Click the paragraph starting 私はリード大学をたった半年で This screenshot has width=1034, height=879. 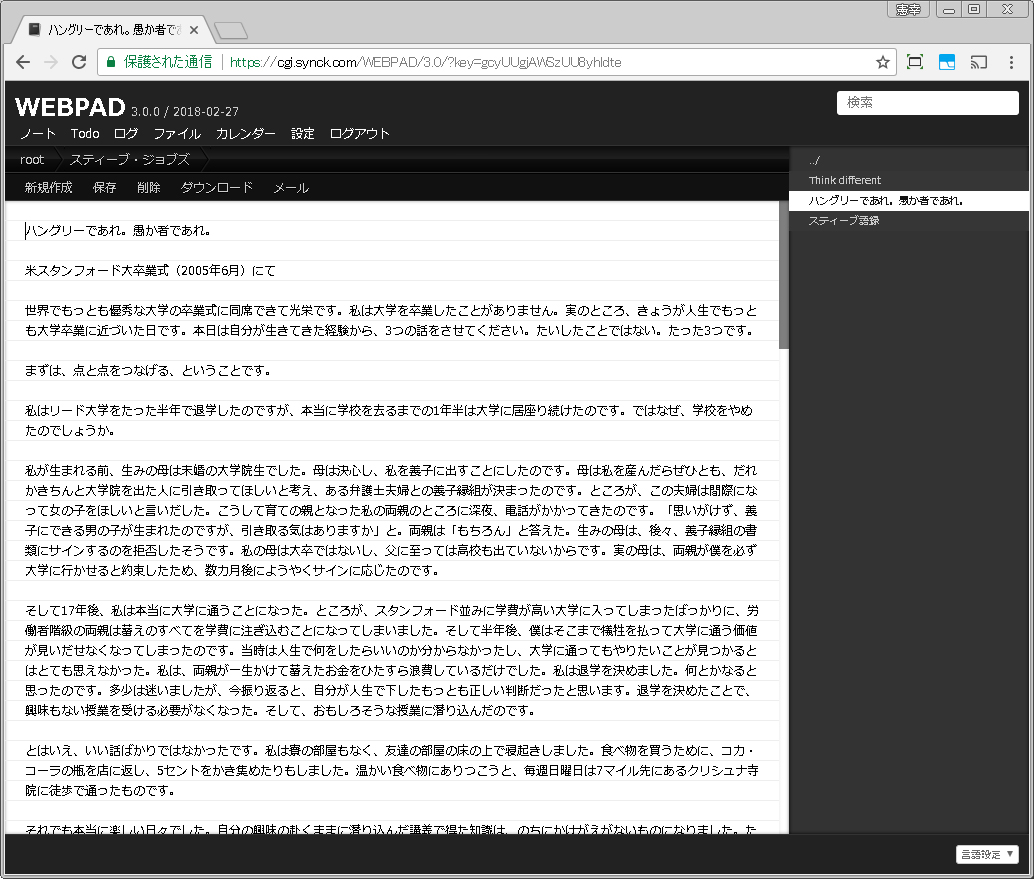click(x=389, y=421)
